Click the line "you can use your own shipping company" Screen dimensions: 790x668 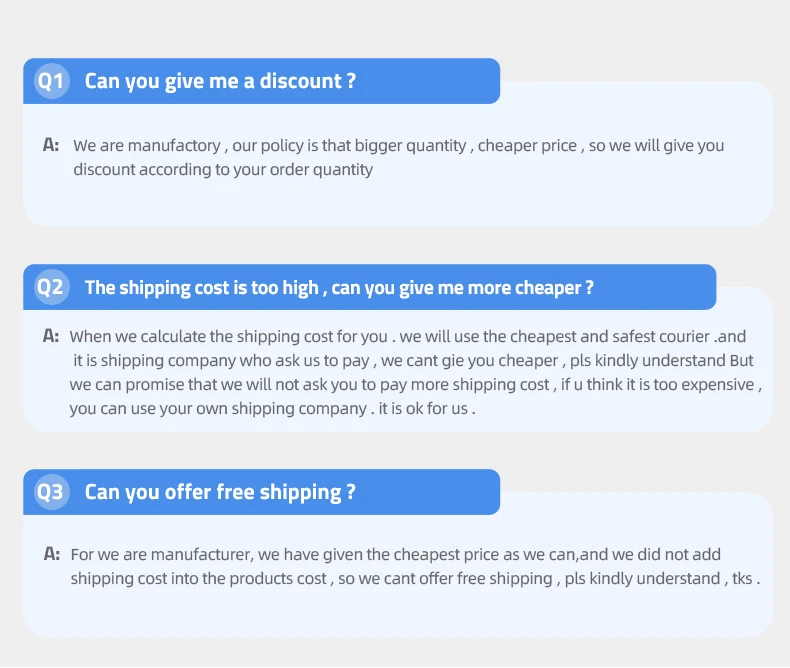coord(272,409)
